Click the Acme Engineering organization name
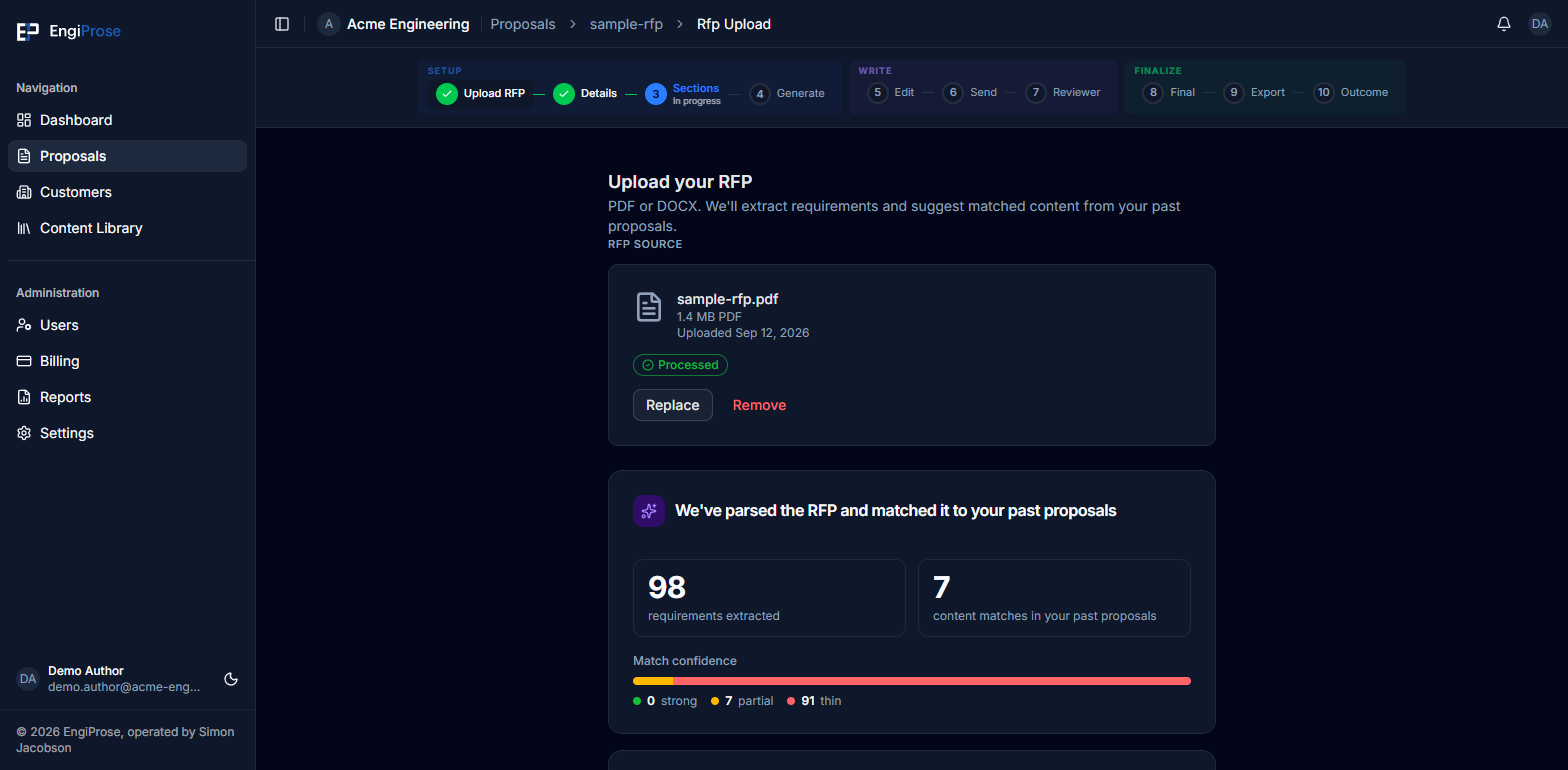The image size is (1568, 770). coord(408,24)
